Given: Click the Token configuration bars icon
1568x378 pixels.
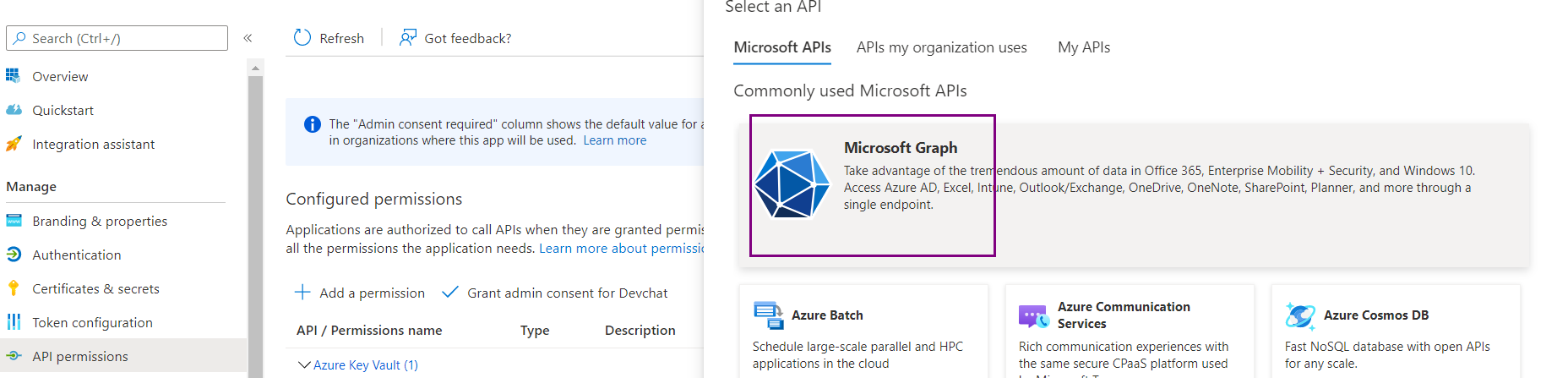Looking at the screenshot, I should pyautogui.click(x=14, y=322).
